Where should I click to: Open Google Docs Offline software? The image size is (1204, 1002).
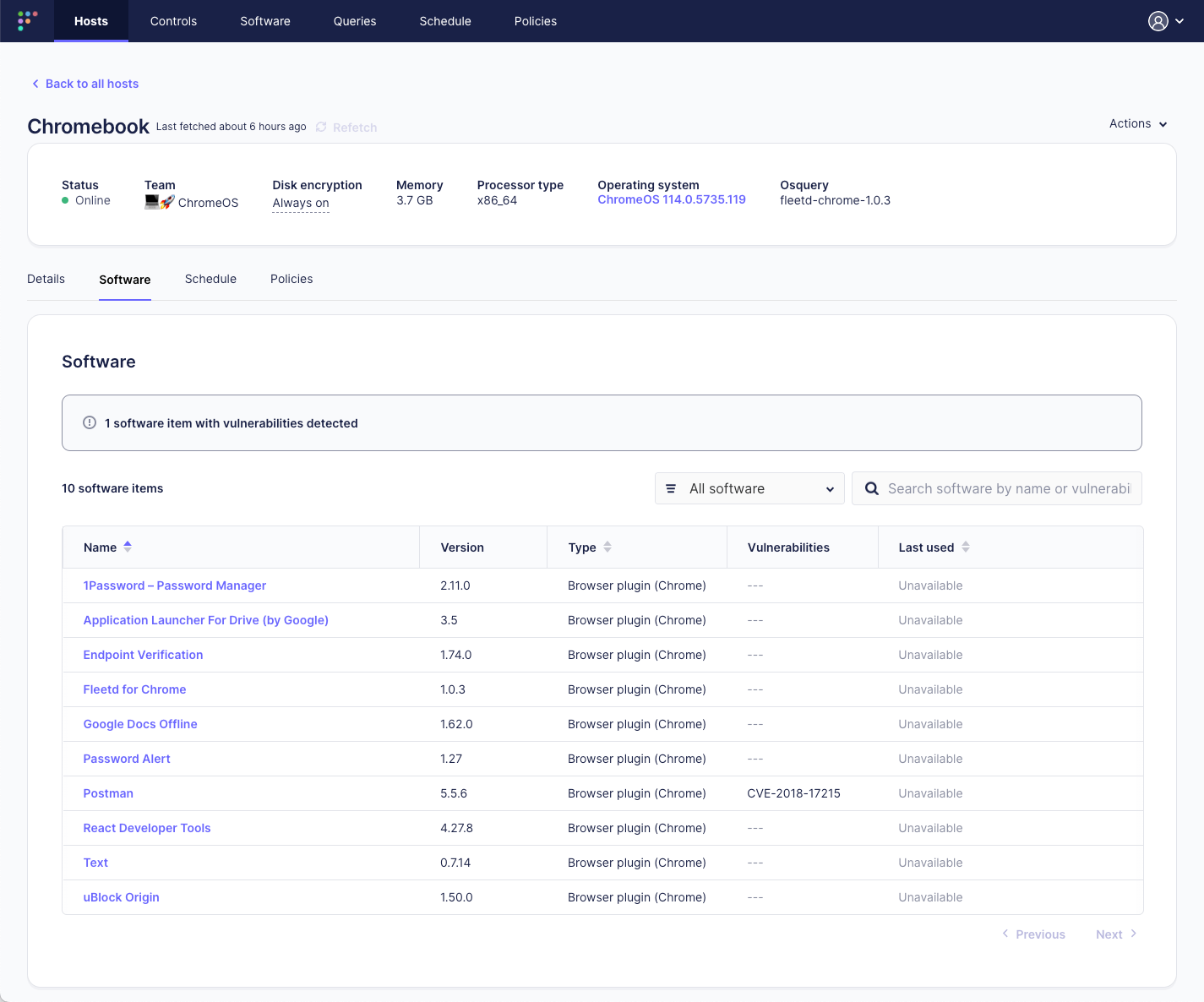(x=140, y=724)
